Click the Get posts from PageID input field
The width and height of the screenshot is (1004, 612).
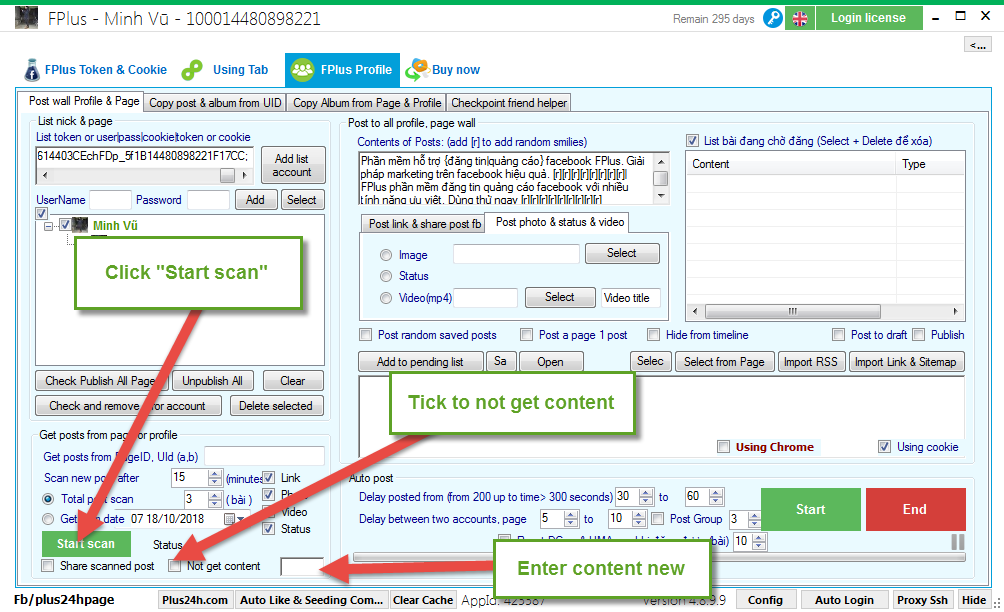[x=264, y=456]
